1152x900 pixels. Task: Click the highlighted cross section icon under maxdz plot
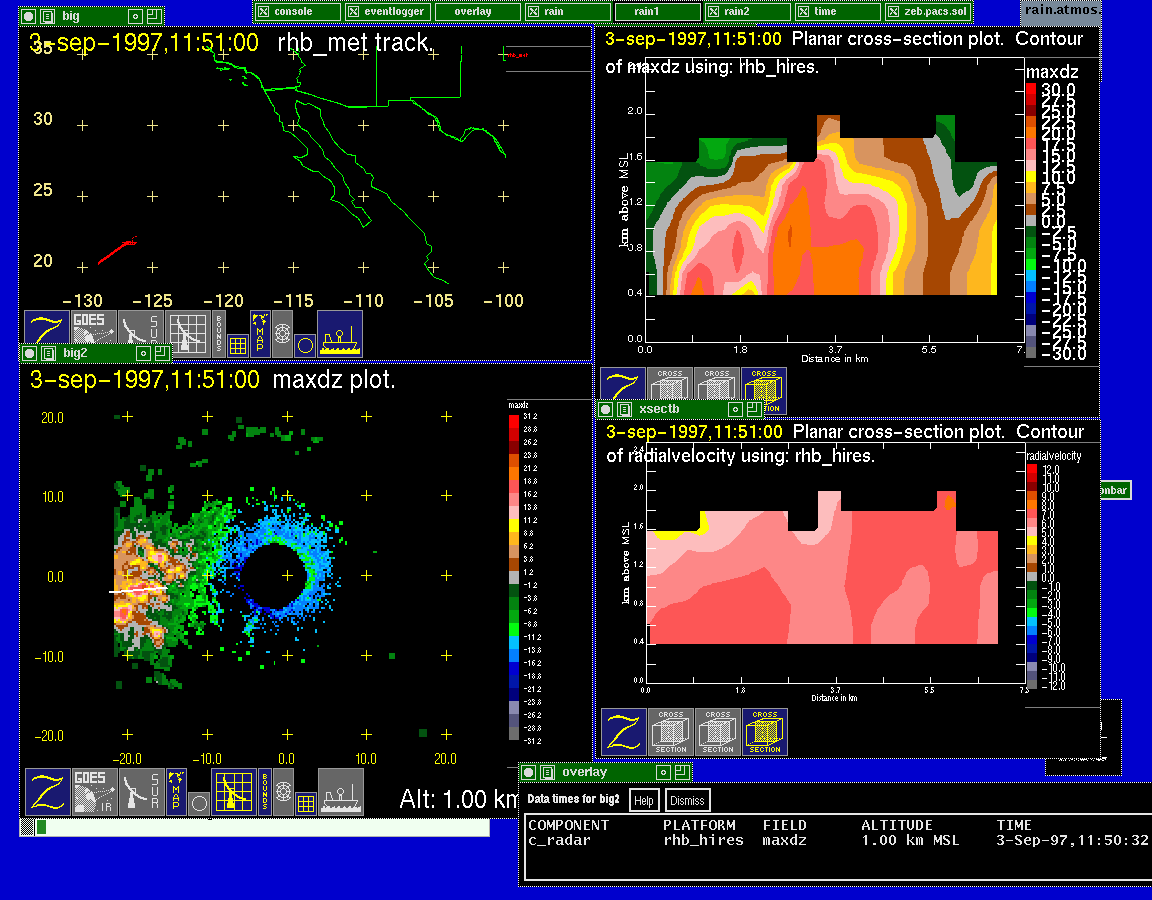[764, 390]
